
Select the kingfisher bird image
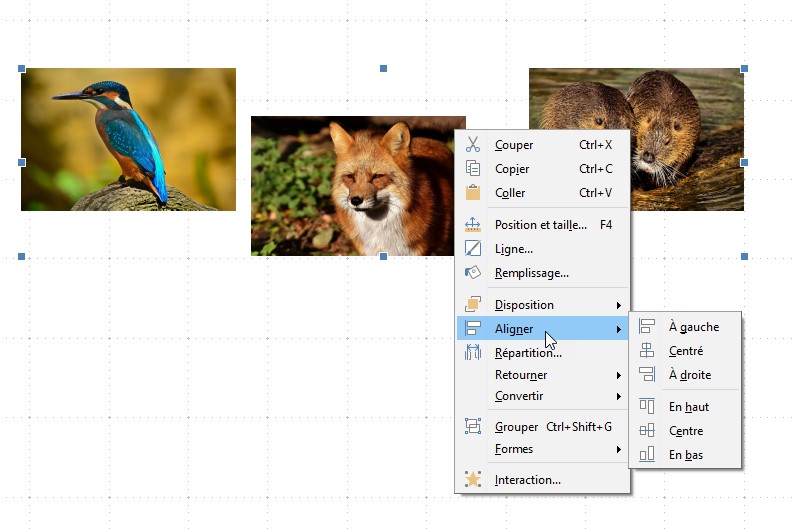click(x=128, y=139)
